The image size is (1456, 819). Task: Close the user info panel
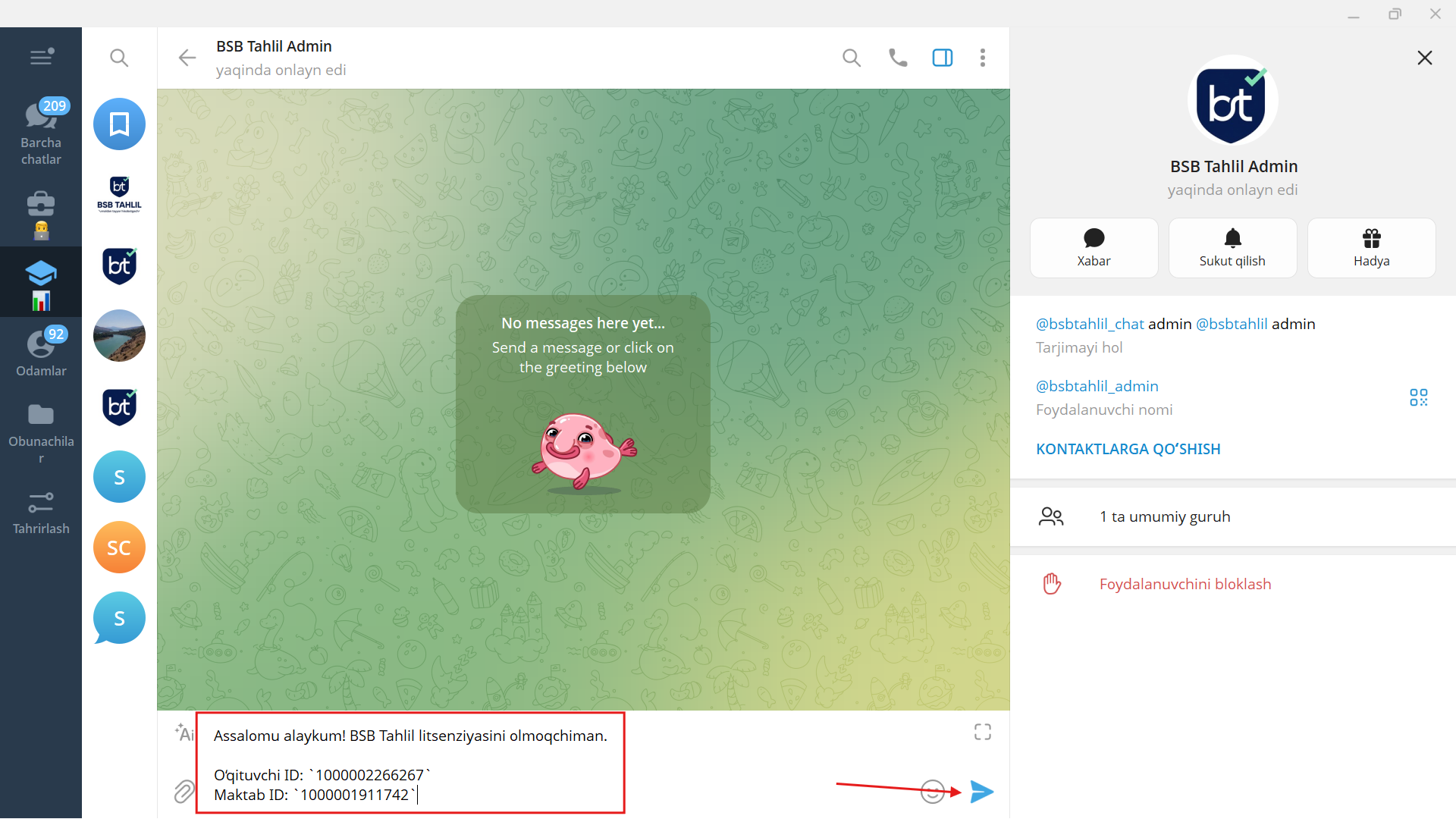point(1425,58)
